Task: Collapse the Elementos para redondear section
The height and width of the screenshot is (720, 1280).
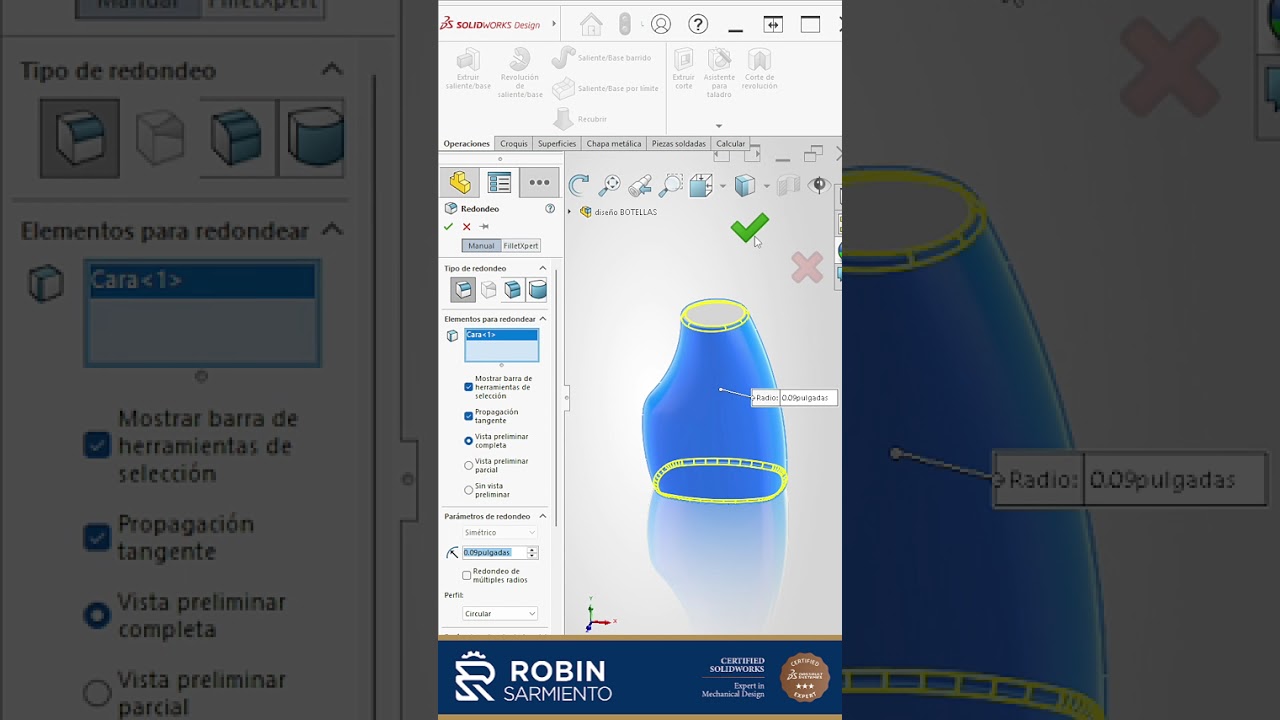Action: (543, 319)
